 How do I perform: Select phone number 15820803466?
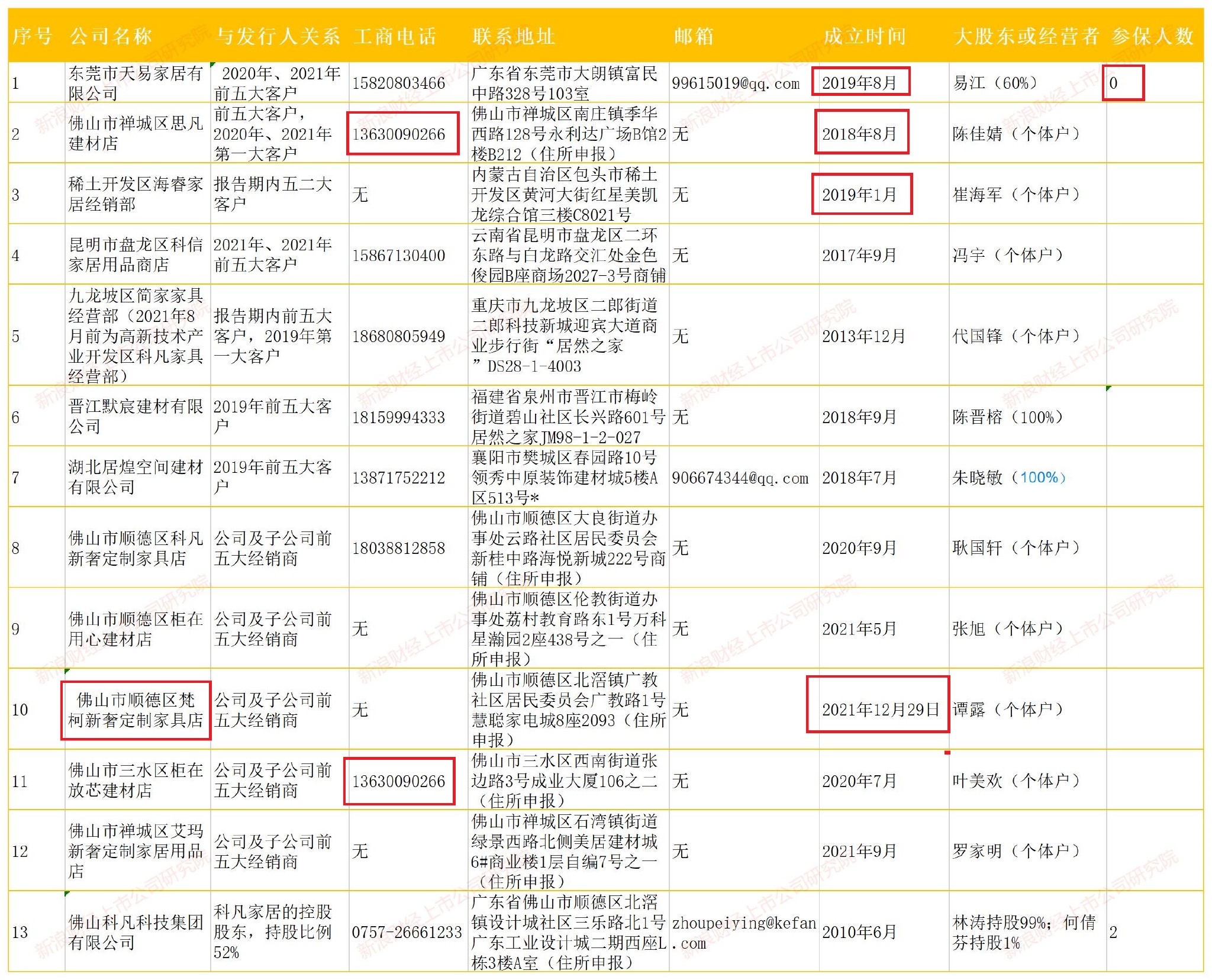point(398,83)
